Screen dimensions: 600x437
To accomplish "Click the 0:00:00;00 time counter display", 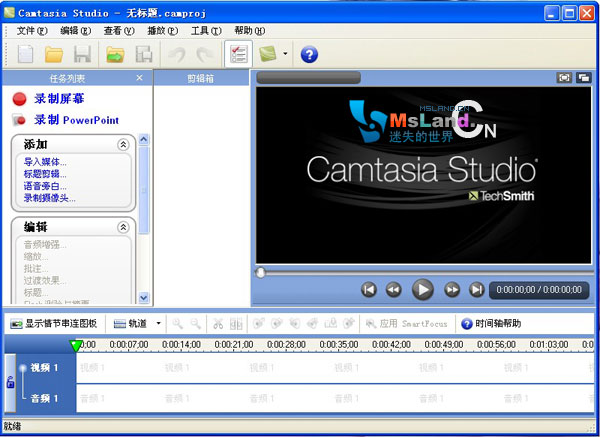I will tap(539, 290).
